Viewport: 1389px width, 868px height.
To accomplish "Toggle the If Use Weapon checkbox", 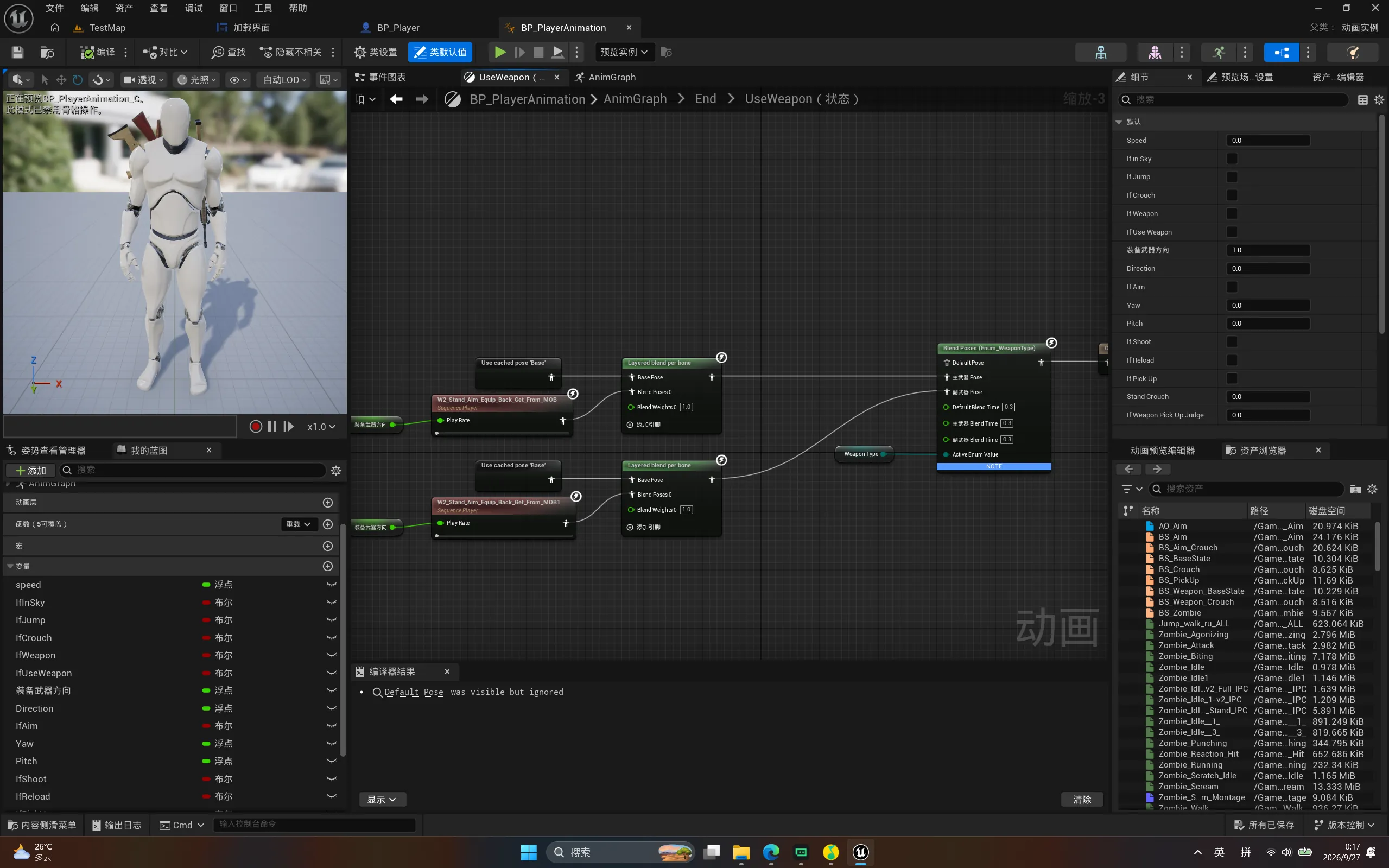I will tap(1232, 232).
